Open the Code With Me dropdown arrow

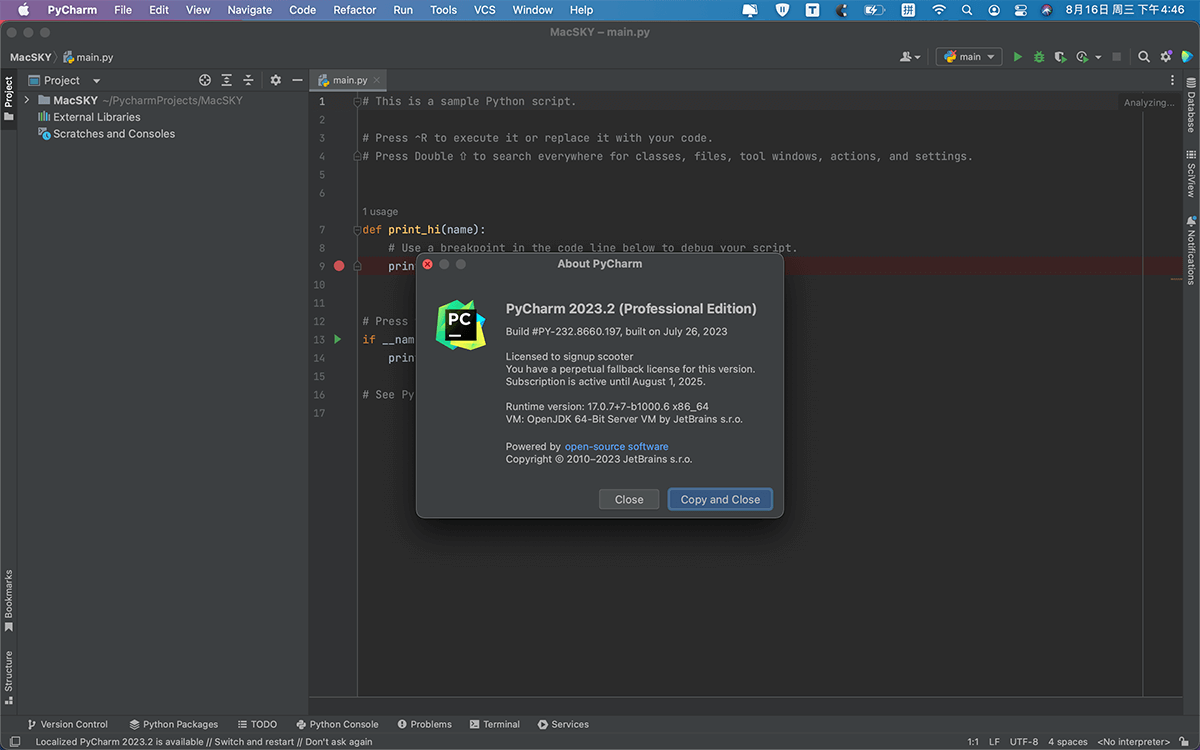918,57
